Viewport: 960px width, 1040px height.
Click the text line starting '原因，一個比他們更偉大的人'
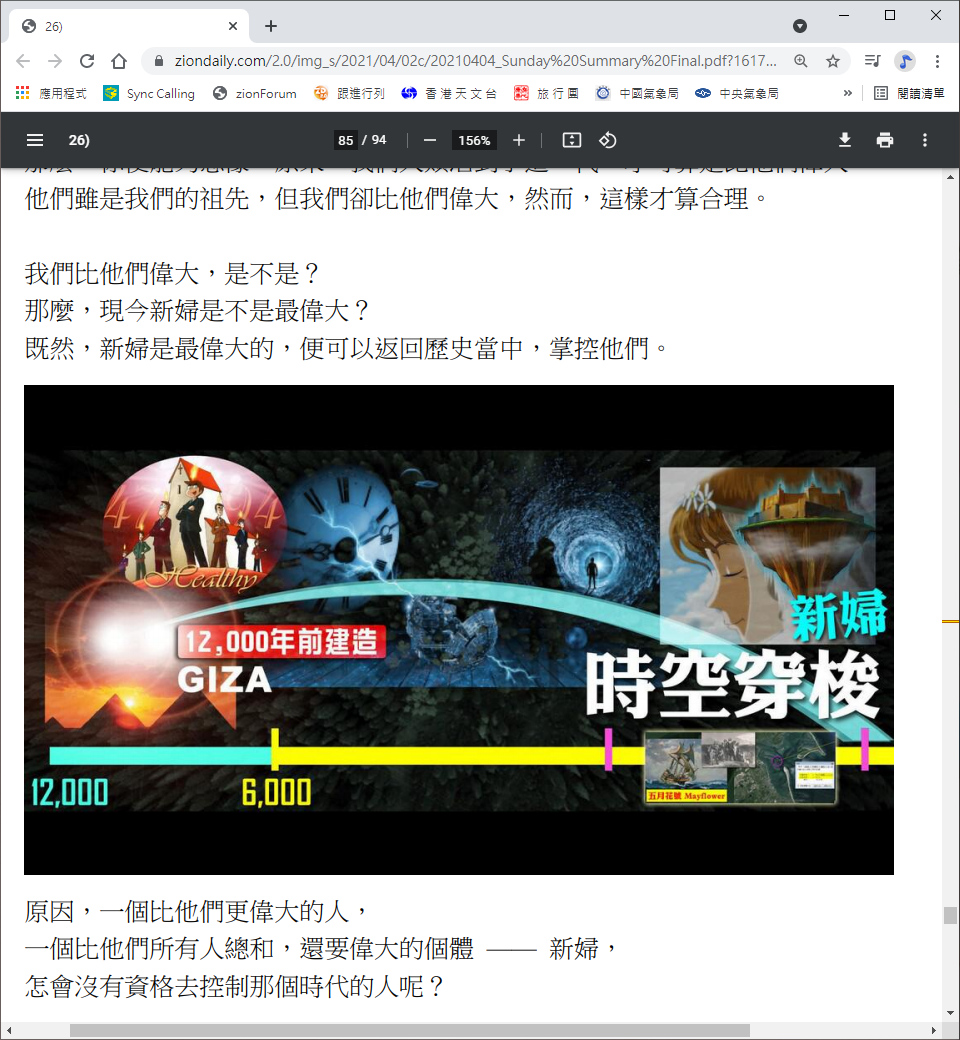196,911
